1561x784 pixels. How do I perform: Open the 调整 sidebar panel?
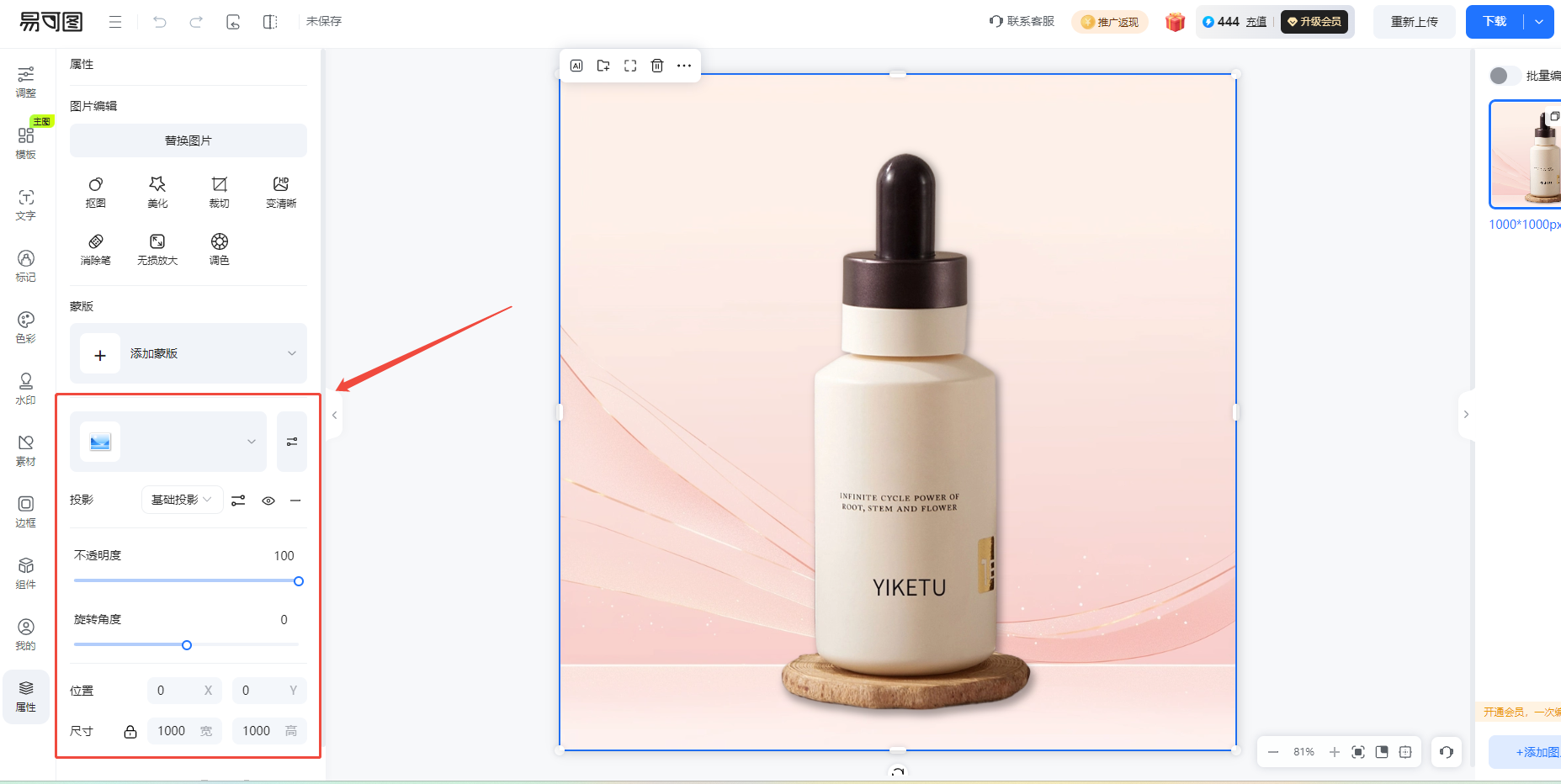point(26,82)
